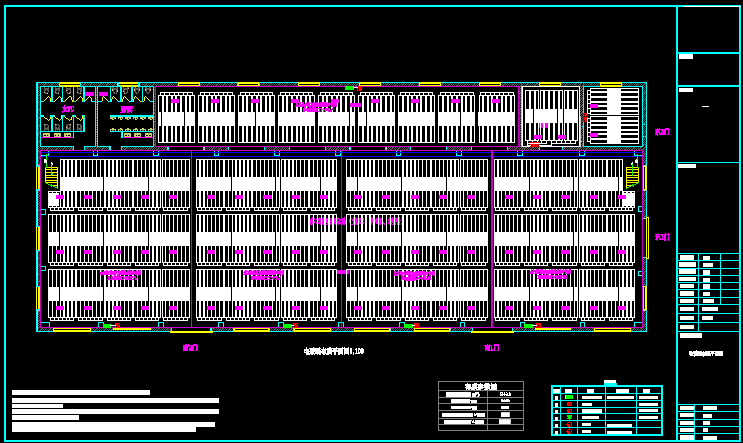Select the bottom-left green box on south wall
This screenshot has height=443, width=743.
pyautogui.click(x=107, y=325)
